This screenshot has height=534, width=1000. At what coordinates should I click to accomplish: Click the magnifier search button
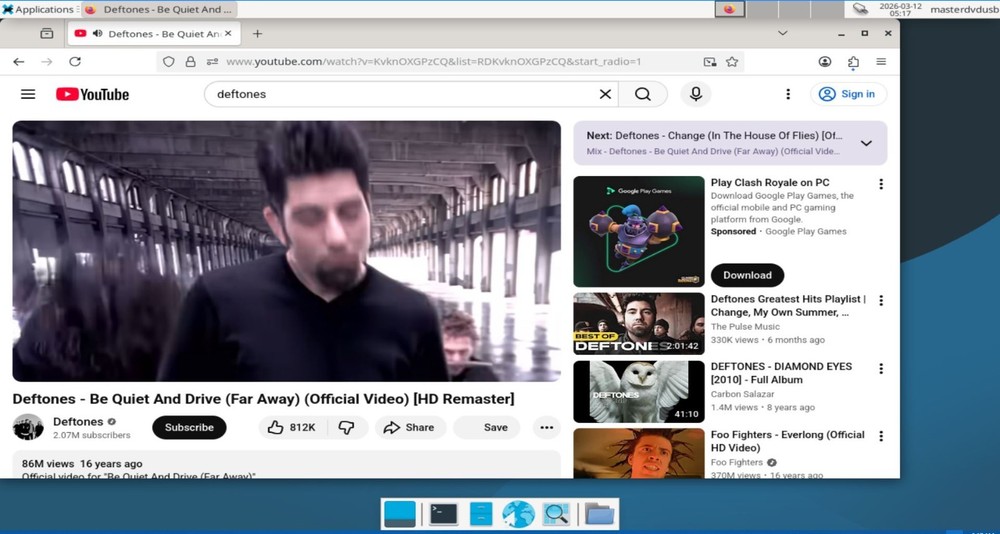pos(643,94)
